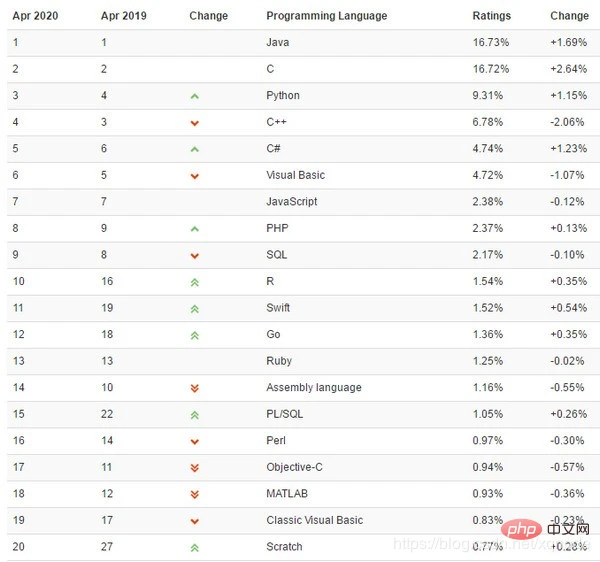Click the green up arrow beside PHP

(195, 229)
